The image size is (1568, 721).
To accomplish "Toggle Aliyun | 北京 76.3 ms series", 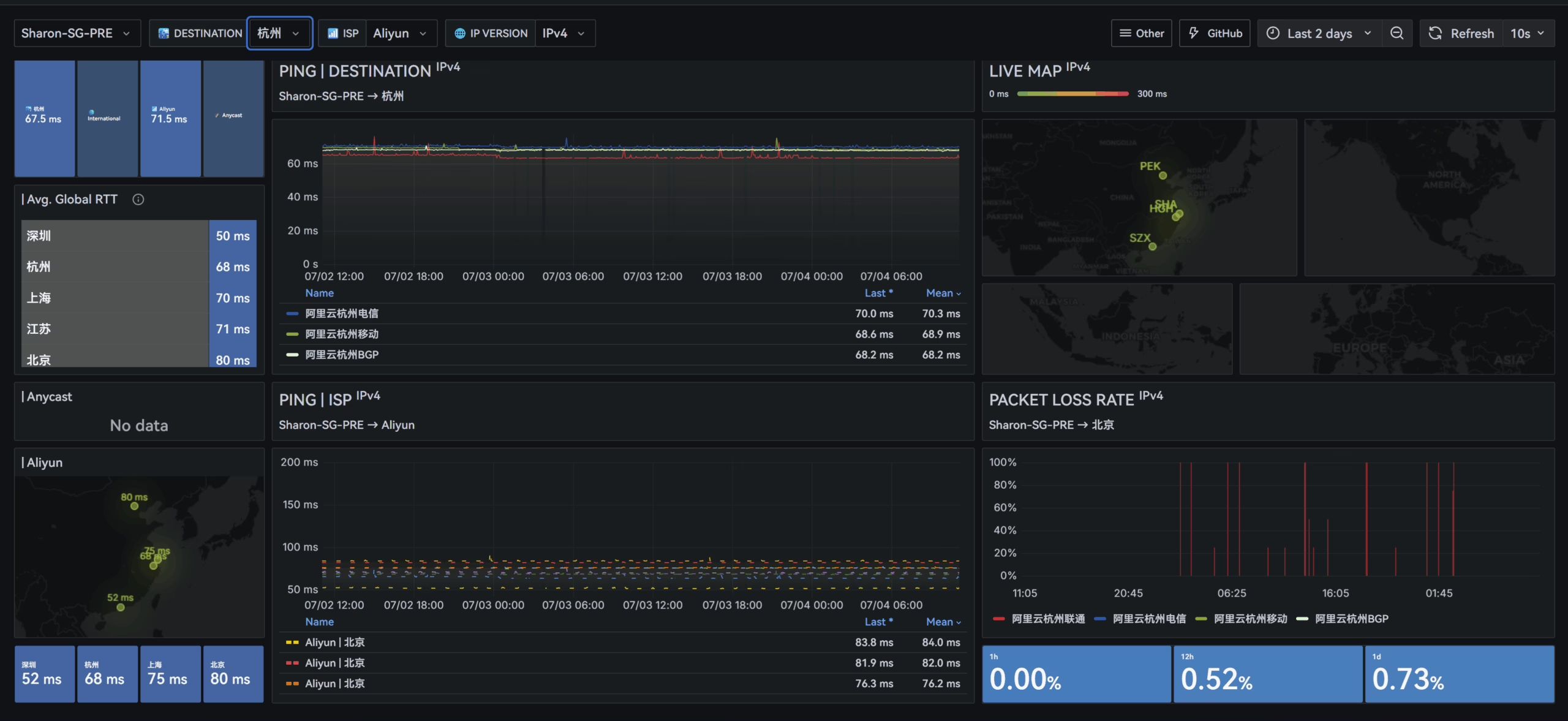I will pyautogui.click(x=334, y=684).
